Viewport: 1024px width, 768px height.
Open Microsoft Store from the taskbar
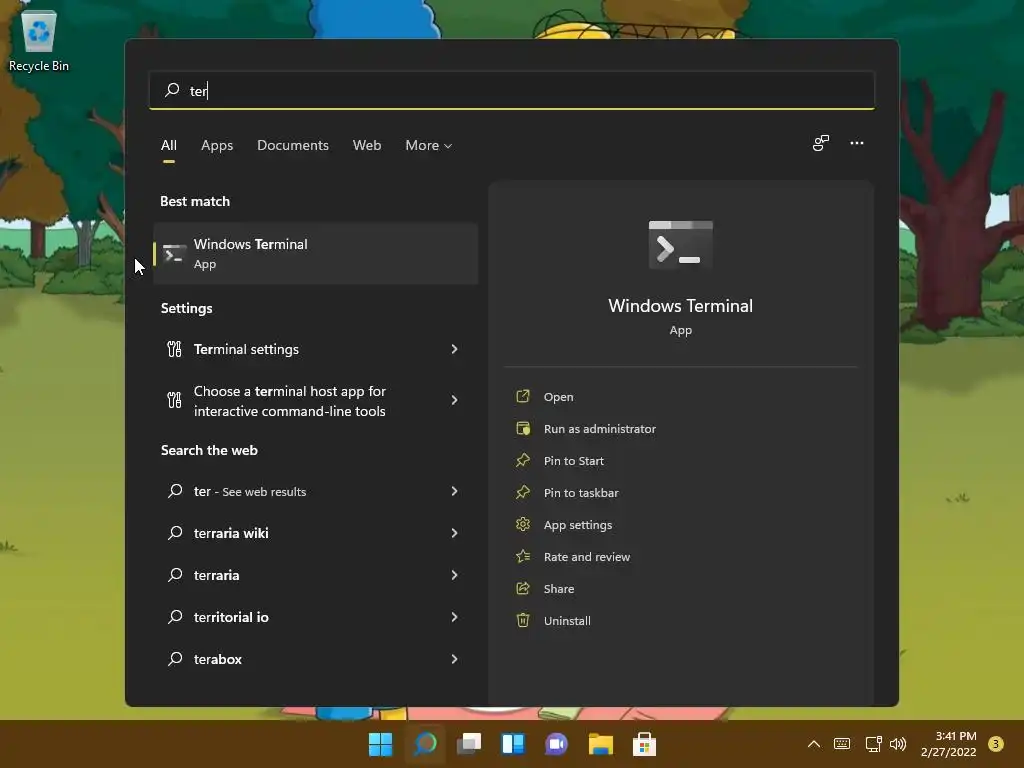pyautogui.click(x=644, y=744)
